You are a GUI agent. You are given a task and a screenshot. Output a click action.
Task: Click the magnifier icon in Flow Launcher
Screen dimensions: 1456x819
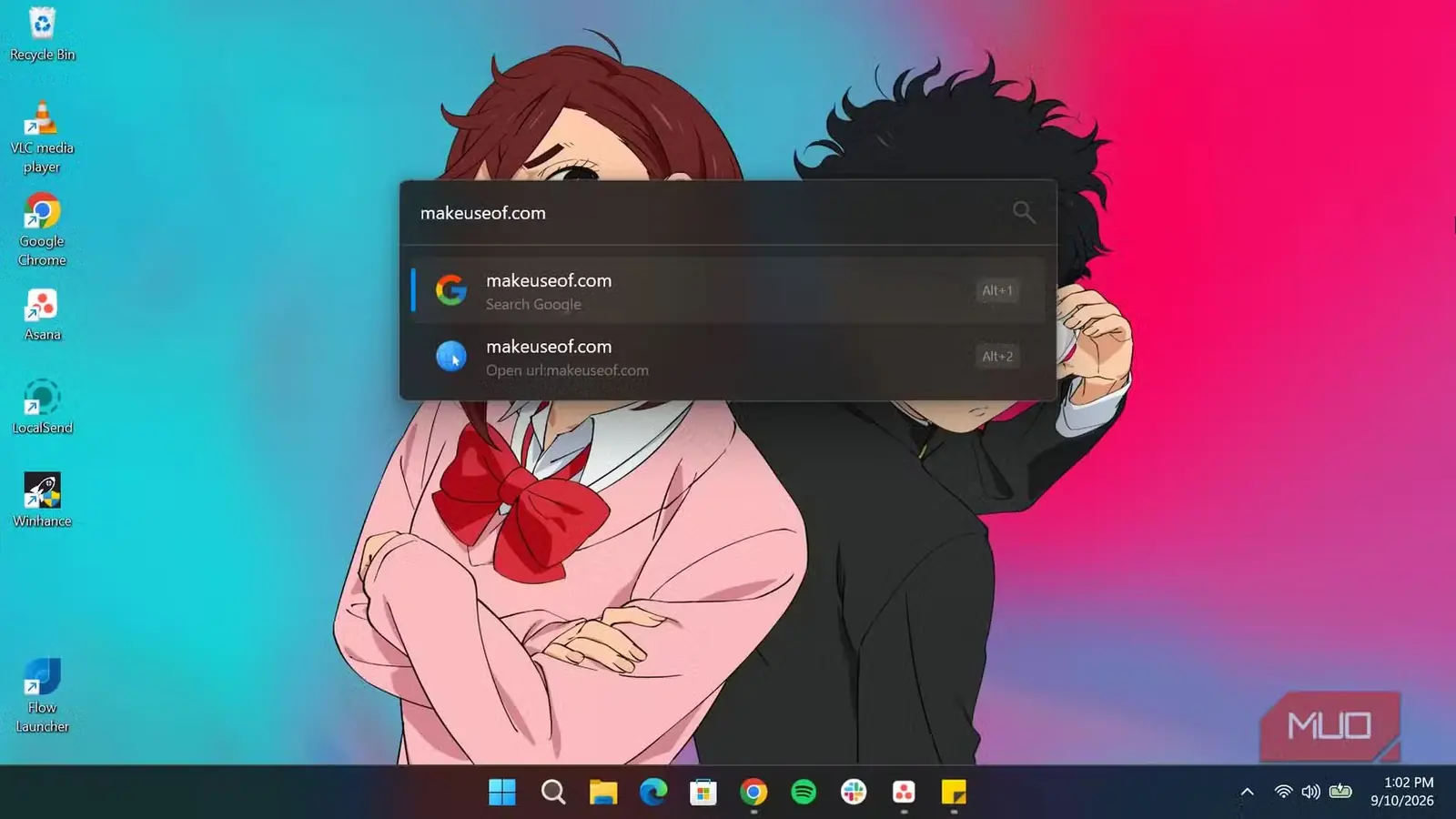point(1024,212)
